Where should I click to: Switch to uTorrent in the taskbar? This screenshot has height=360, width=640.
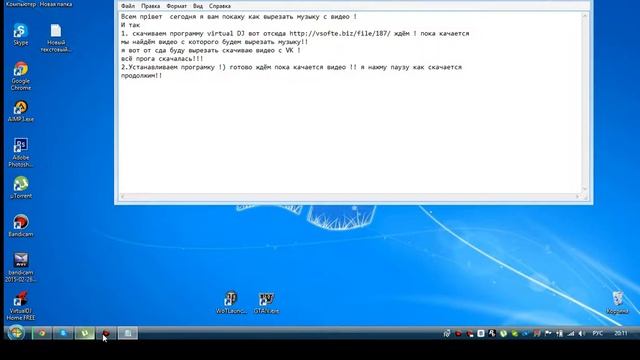click(84, 333)
